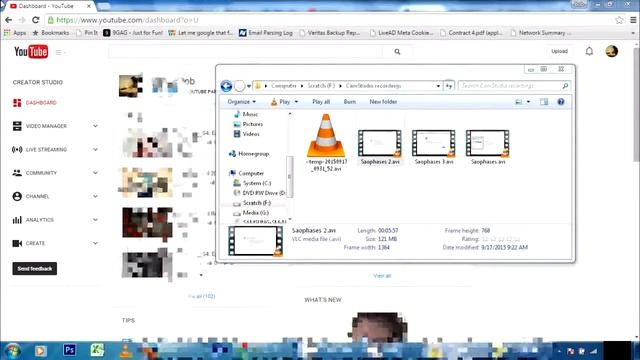The image size is (640, 360).
Task: Open the Apps bookmarks shortcut
Action: pos(15,33)
